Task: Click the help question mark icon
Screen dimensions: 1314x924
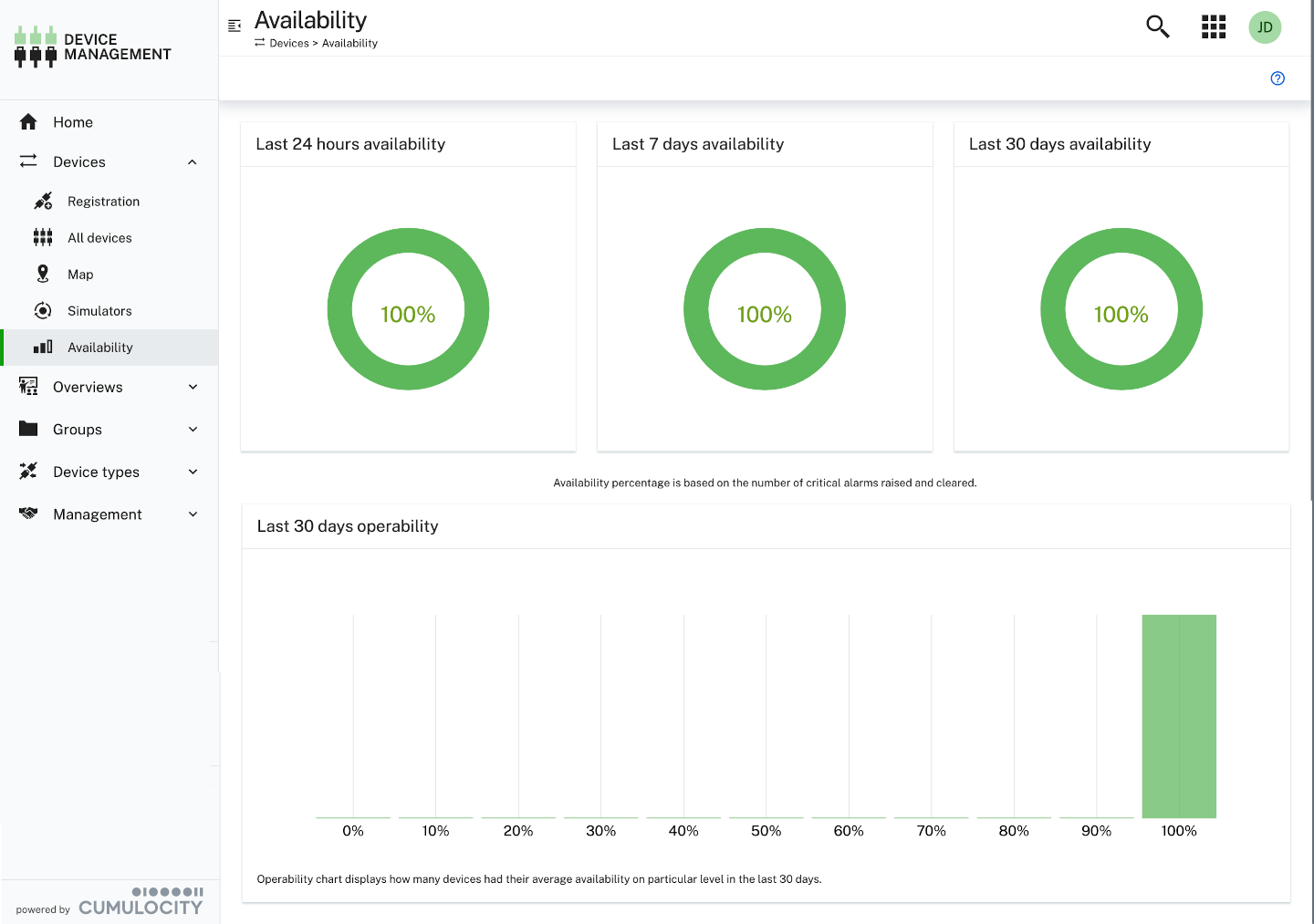Action: (x=1277, y=78)
